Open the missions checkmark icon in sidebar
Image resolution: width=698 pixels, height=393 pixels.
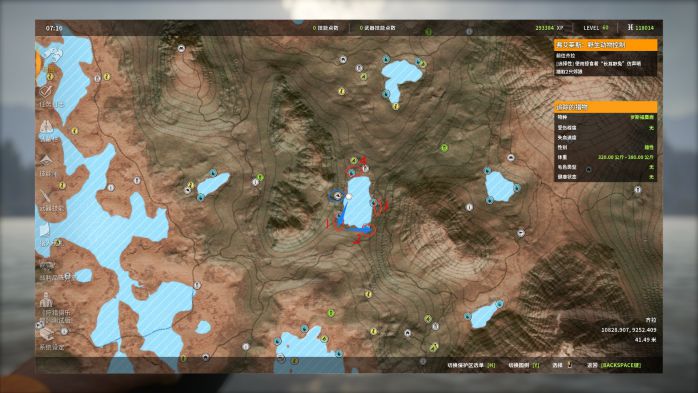[46, 91]
